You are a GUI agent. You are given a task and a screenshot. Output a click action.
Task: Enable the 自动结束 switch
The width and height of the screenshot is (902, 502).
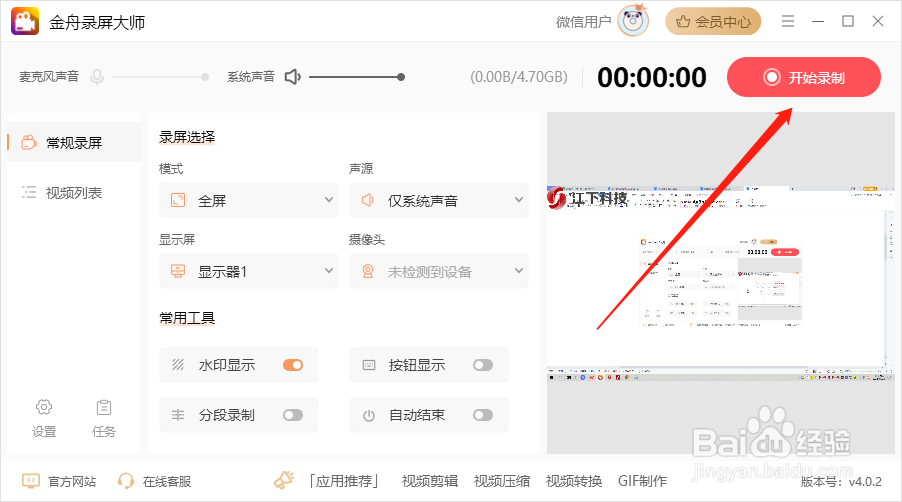coord(483,415)
